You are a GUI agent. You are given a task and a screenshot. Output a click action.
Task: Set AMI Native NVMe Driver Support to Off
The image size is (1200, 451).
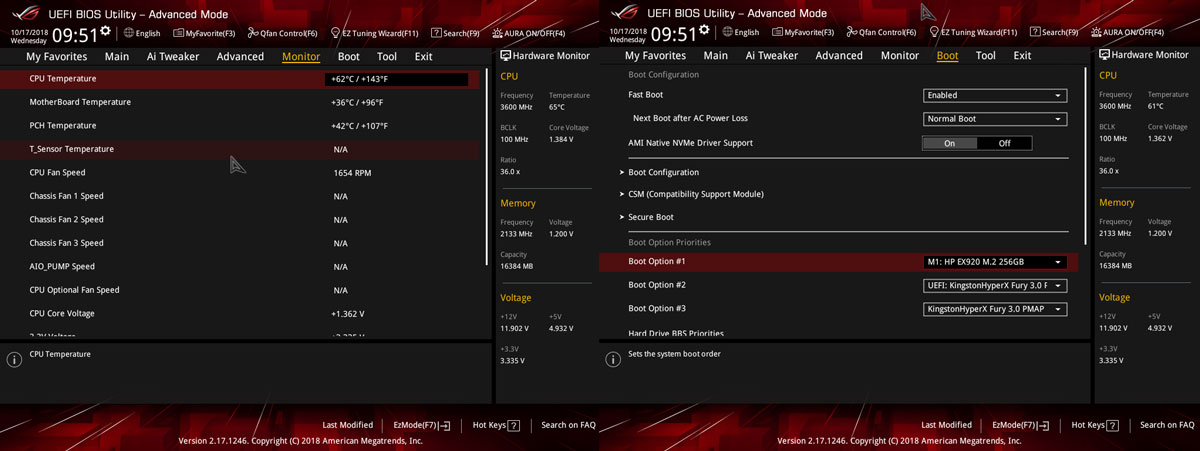click(x=1004, y=143)
